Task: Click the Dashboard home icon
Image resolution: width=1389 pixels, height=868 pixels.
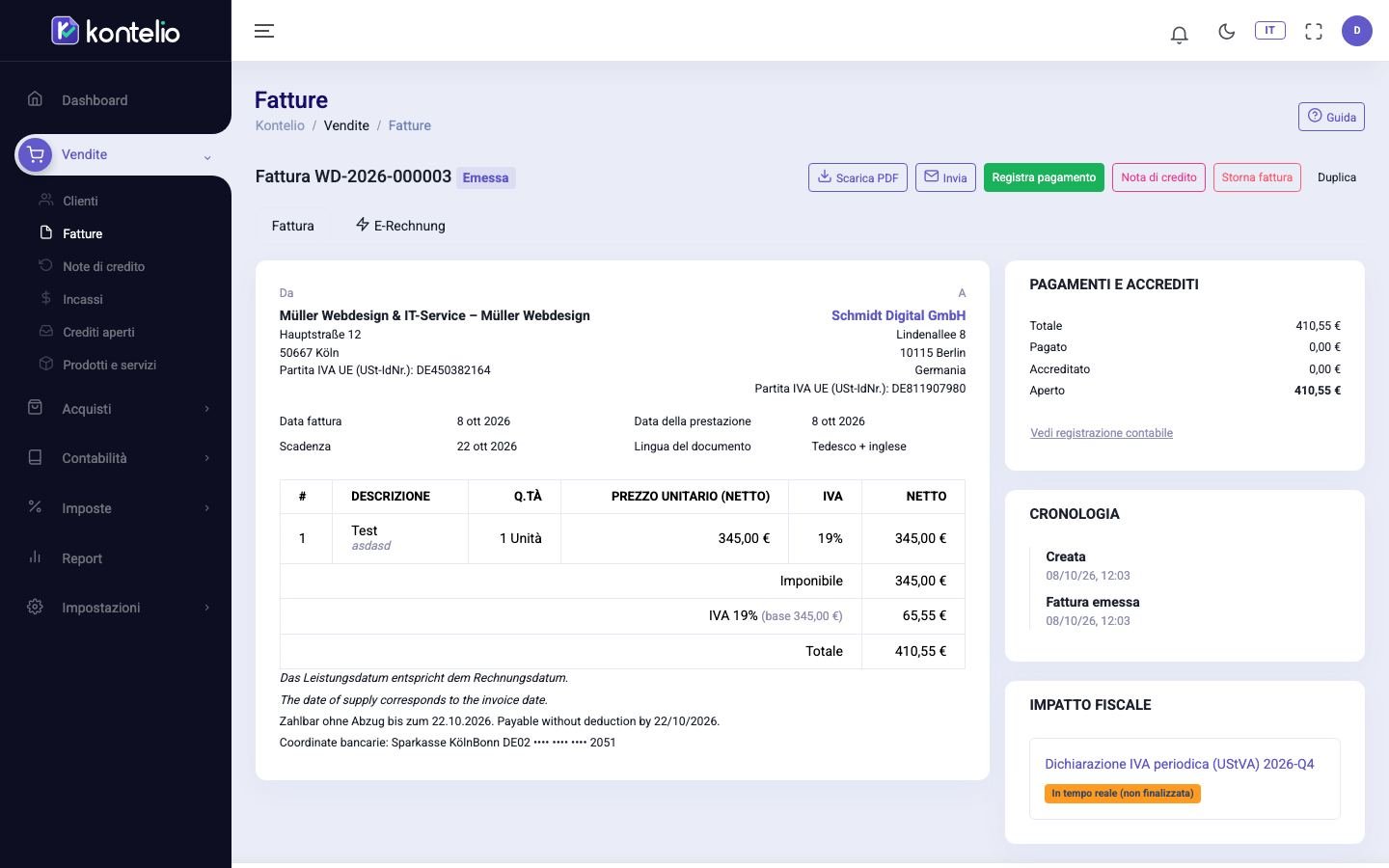Action: click(35, 98)
